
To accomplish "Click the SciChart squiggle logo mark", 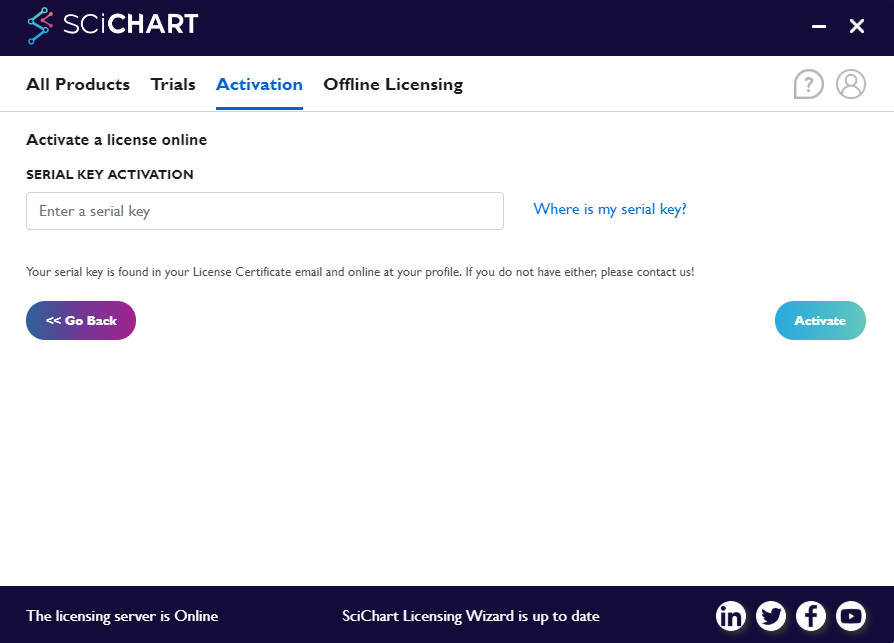I will (40, 25).
